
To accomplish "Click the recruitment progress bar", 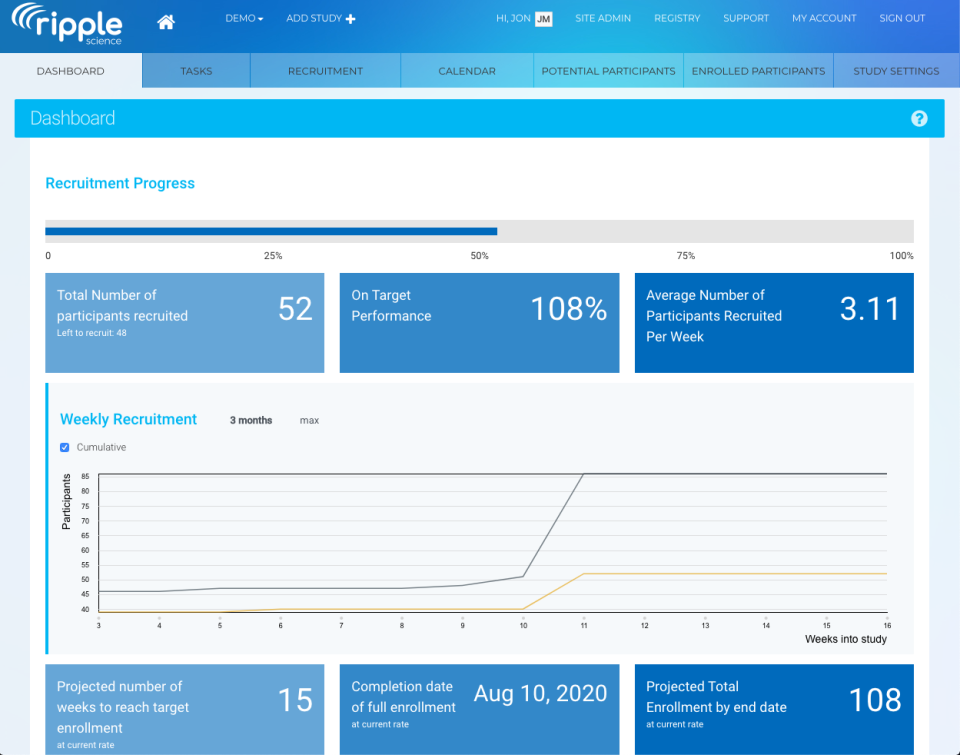I will tap(479, 230).
